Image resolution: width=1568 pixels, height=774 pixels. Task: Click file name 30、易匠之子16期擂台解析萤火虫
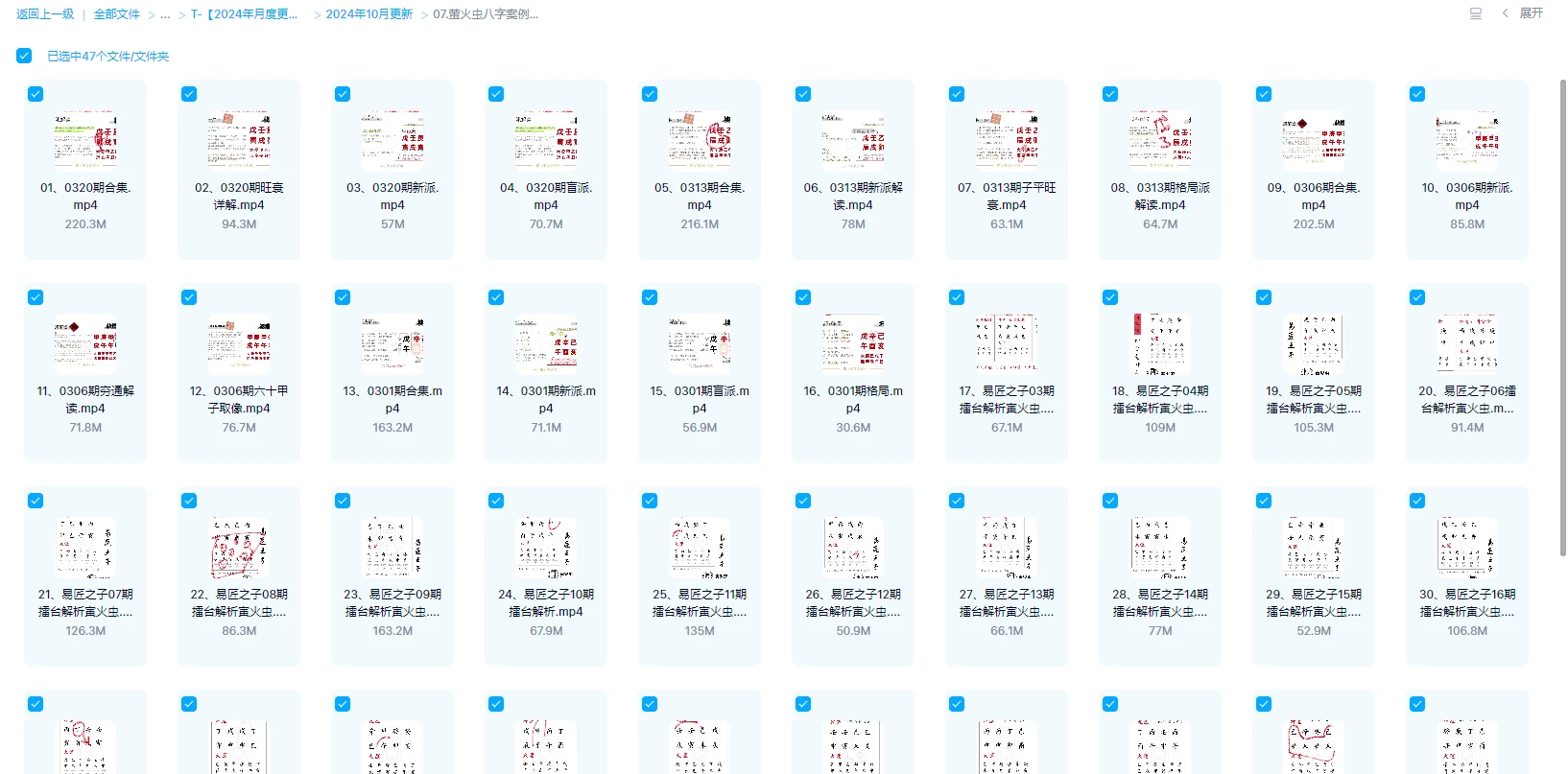(1467, 603)
